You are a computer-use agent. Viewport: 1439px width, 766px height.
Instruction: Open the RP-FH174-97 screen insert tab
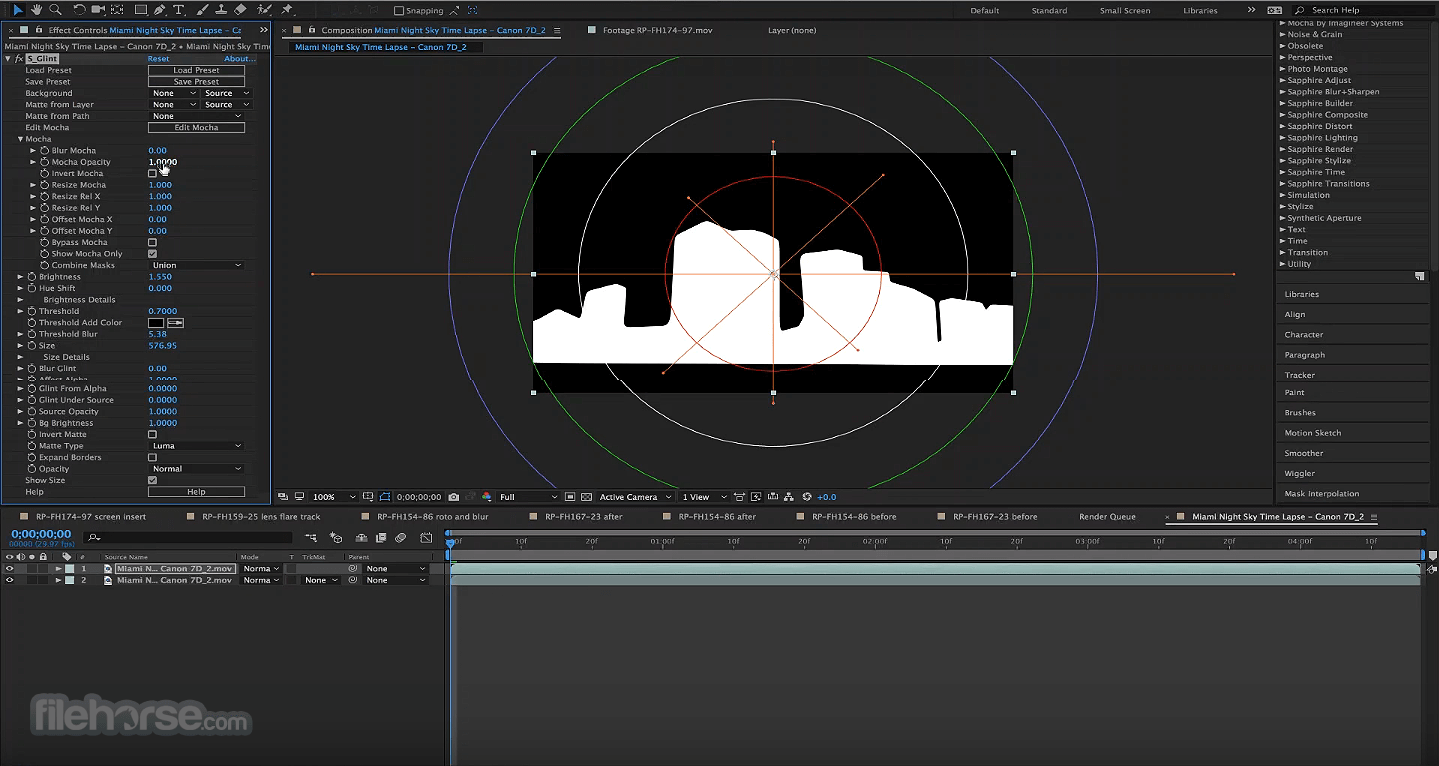point(90,517)
